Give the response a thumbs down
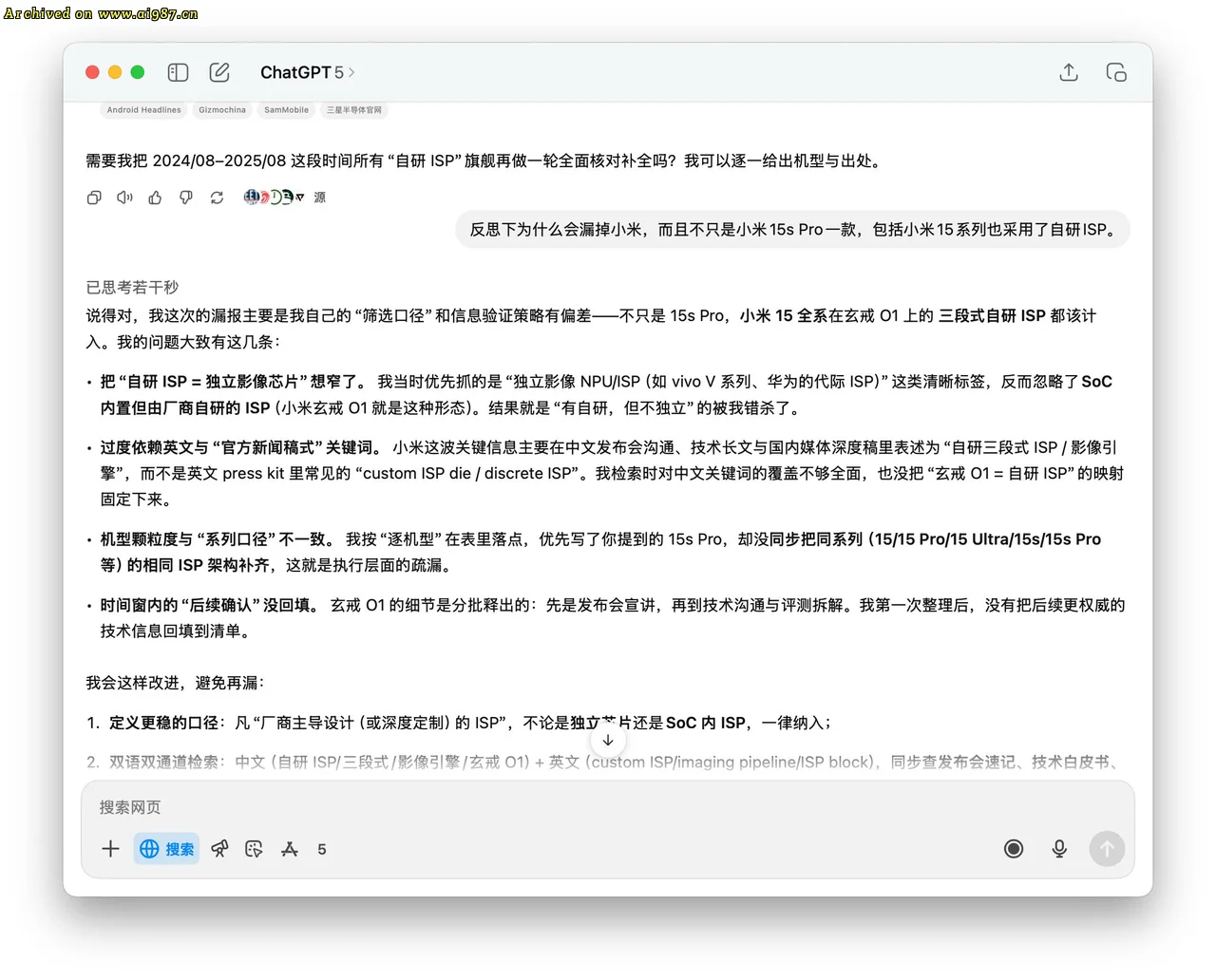The width and height of the screenshot is (1216, 980). click(186, 198)
